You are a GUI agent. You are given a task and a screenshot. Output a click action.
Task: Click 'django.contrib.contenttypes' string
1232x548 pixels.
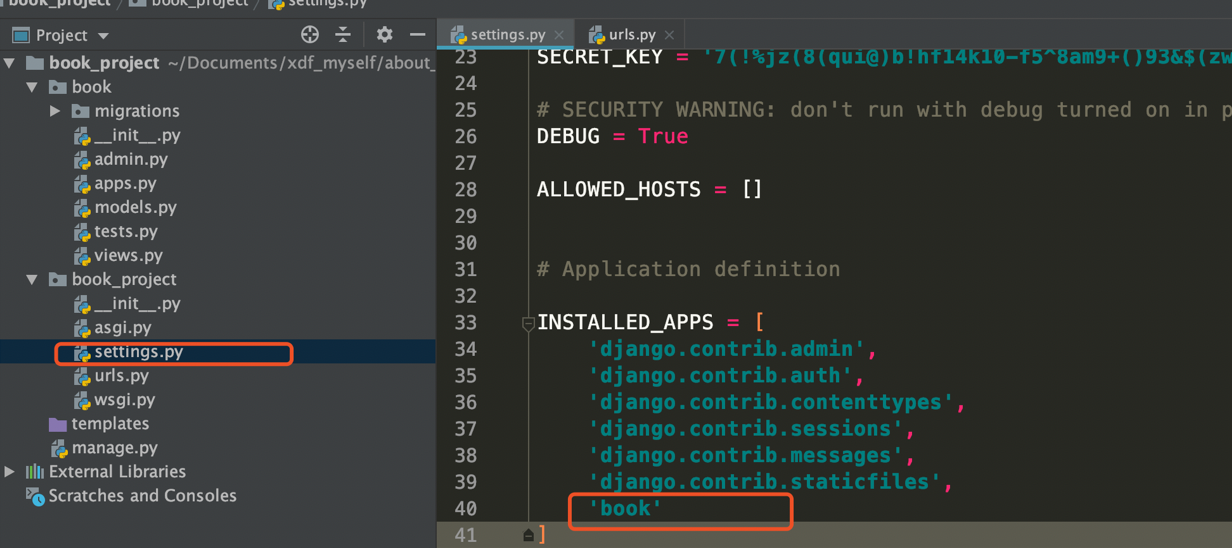771,402
